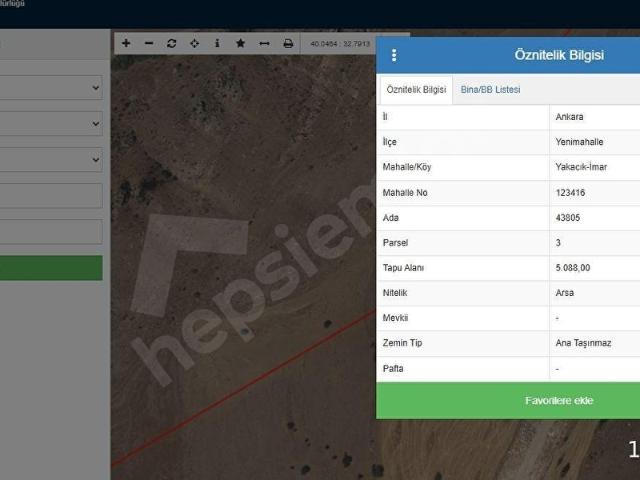Switch to the Bina/BB Listesi tab
640x480 pixels.
[x=490, y=89]
